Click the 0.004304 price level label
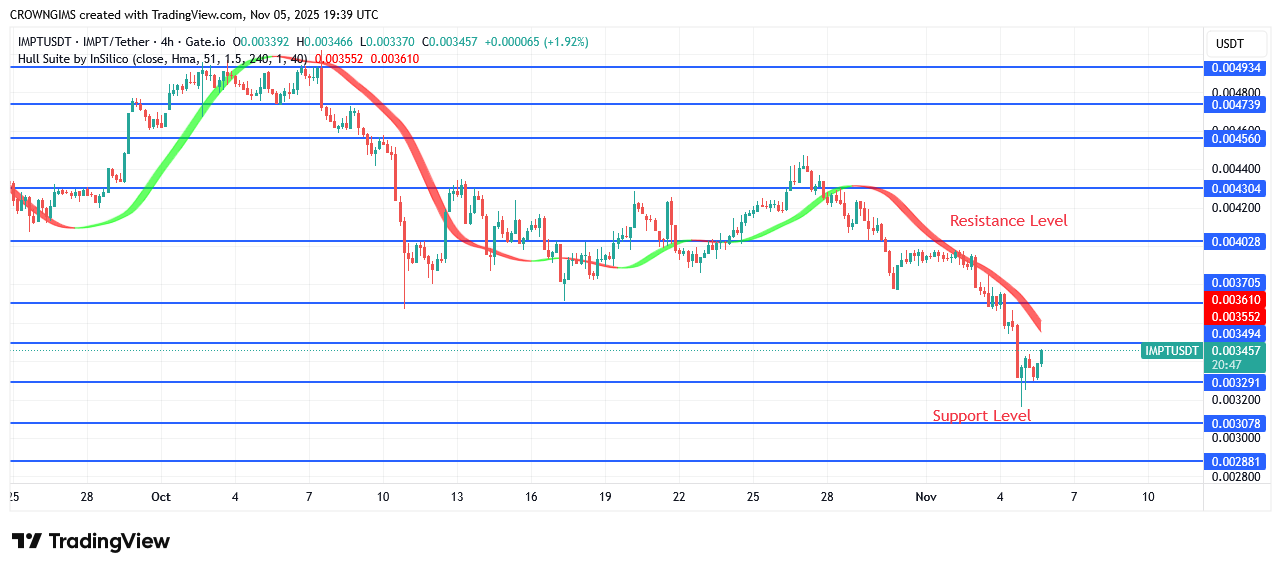This screenshot has height=571, width=1281. (x=1236, y=188)
